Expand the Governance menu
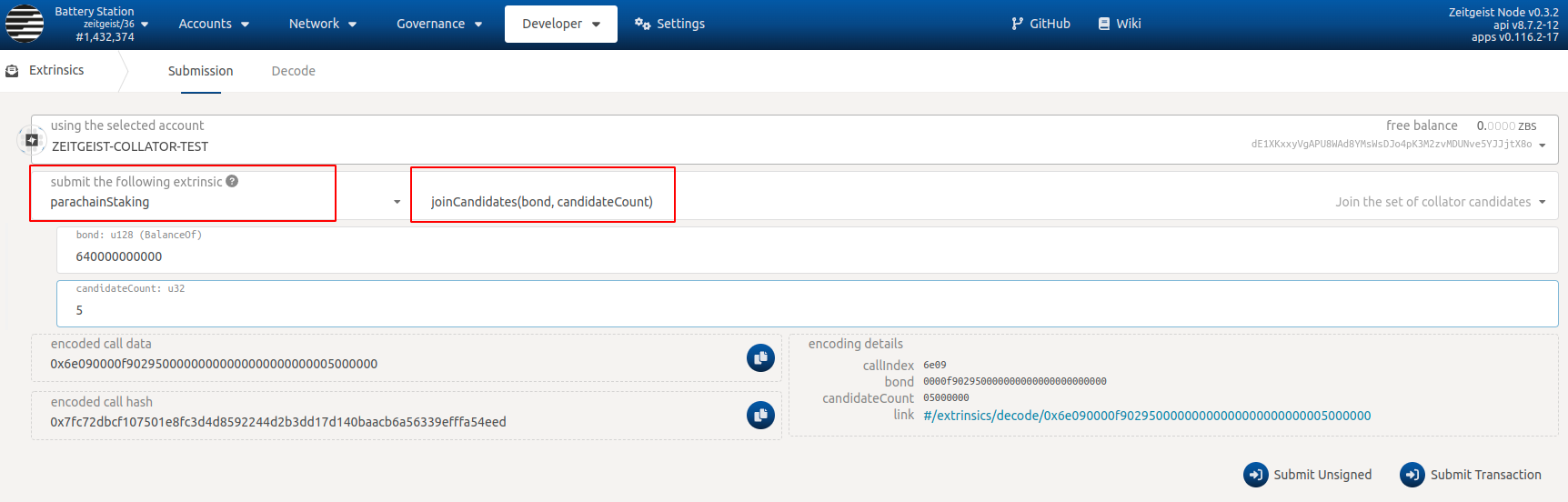This screenshot has height=502, width=1568. 438,24
